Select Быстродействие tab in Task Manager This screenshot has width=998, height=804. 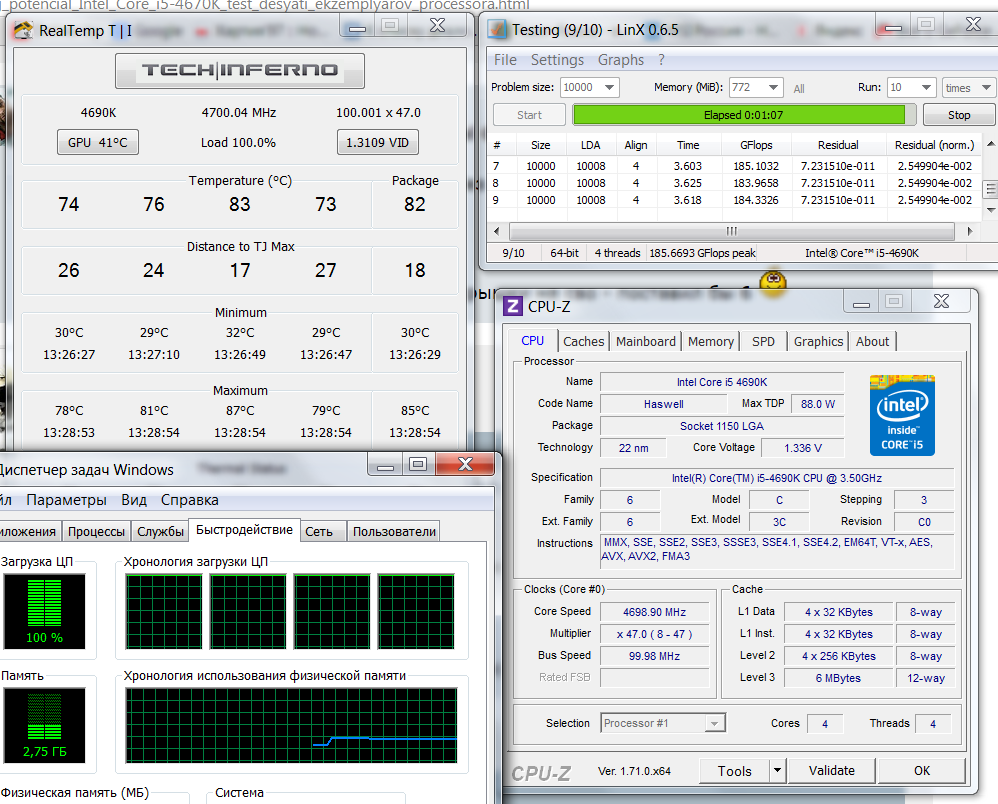click(x=244, y=530)
